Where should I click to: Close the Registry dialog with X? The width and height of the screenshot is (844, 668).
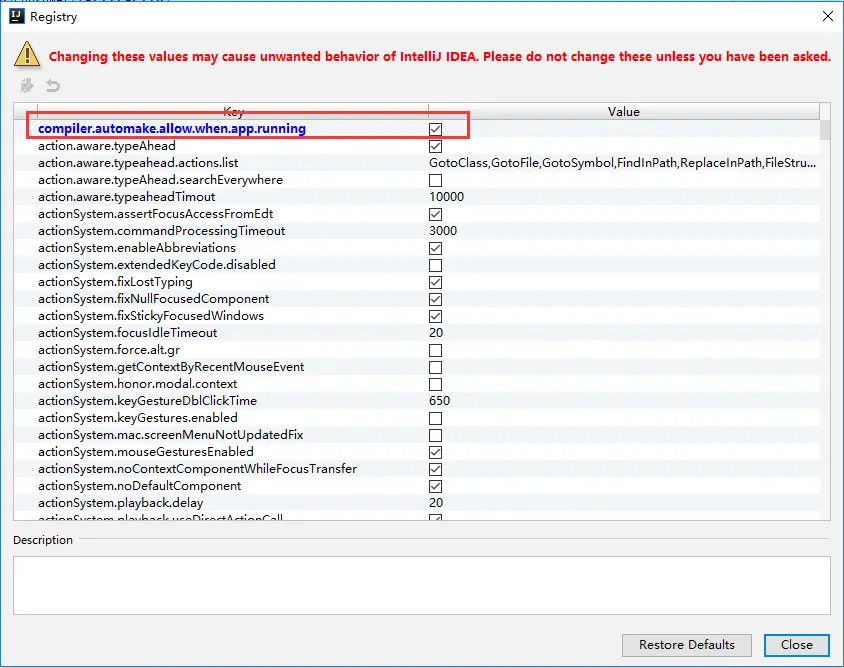pos(828,16)
